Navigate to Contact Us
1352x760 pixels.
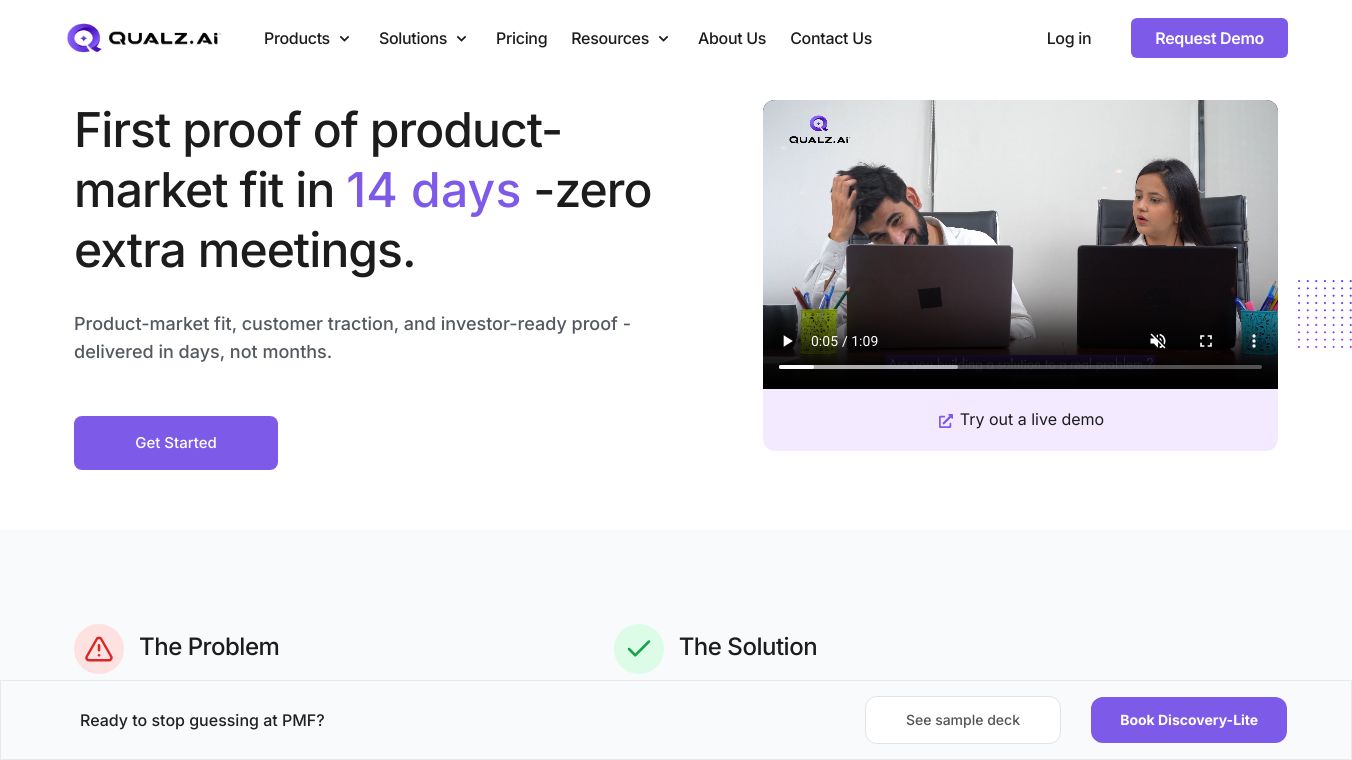[831, 38]
